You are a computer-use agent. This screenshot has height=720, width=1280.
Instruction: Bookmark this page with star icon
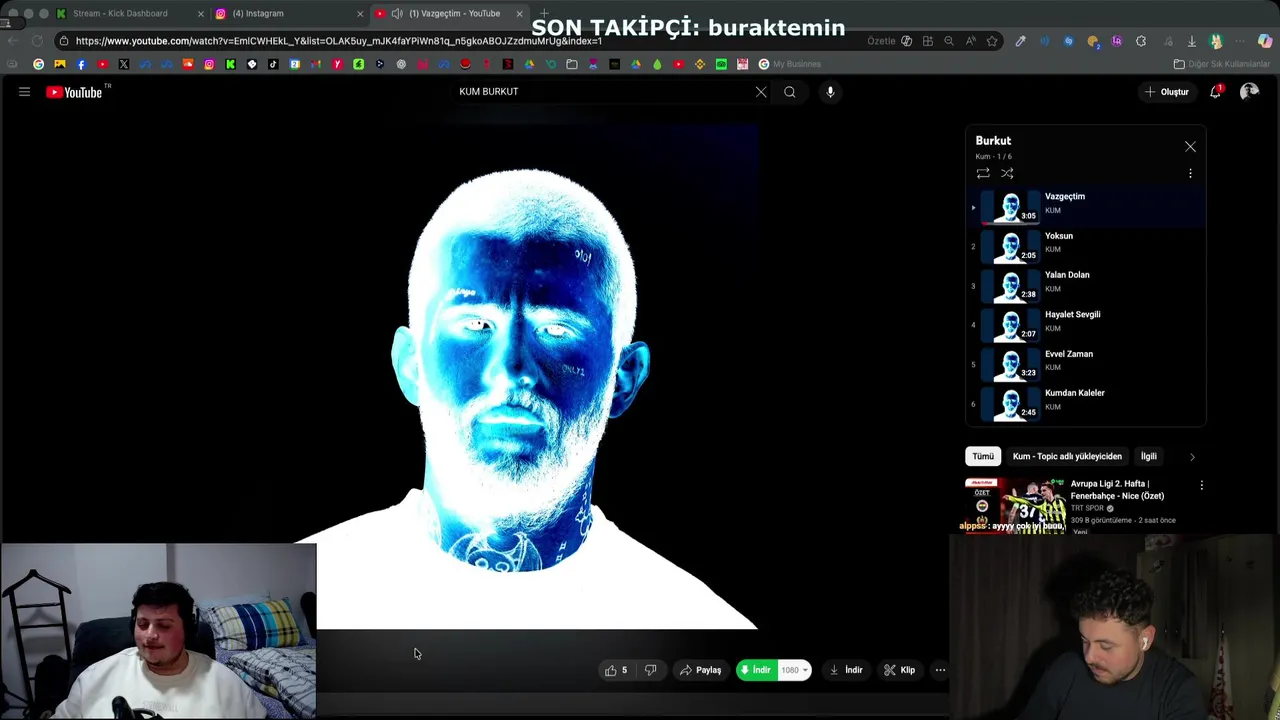point(992,41)
